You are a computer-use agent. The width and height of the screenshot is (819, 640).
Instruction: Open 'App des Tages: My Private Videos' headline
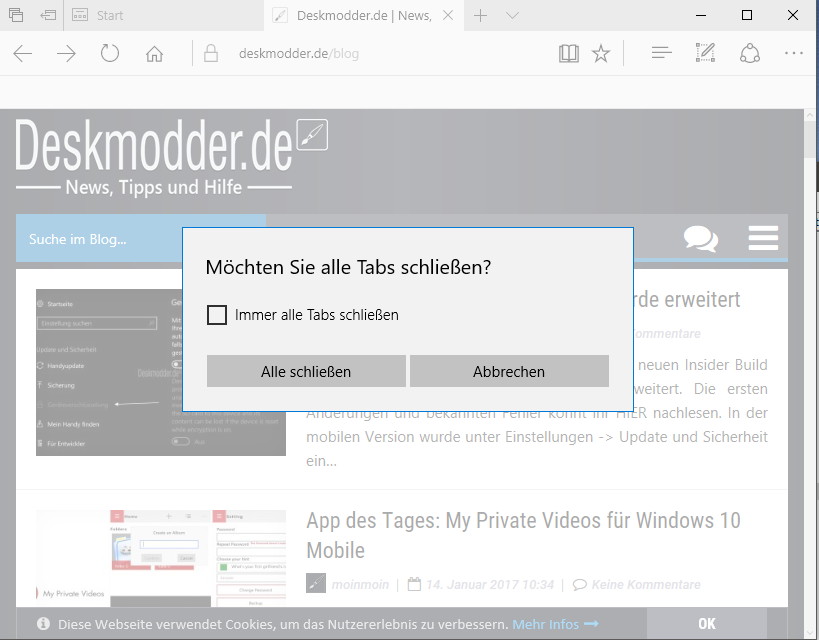point(523,536)
